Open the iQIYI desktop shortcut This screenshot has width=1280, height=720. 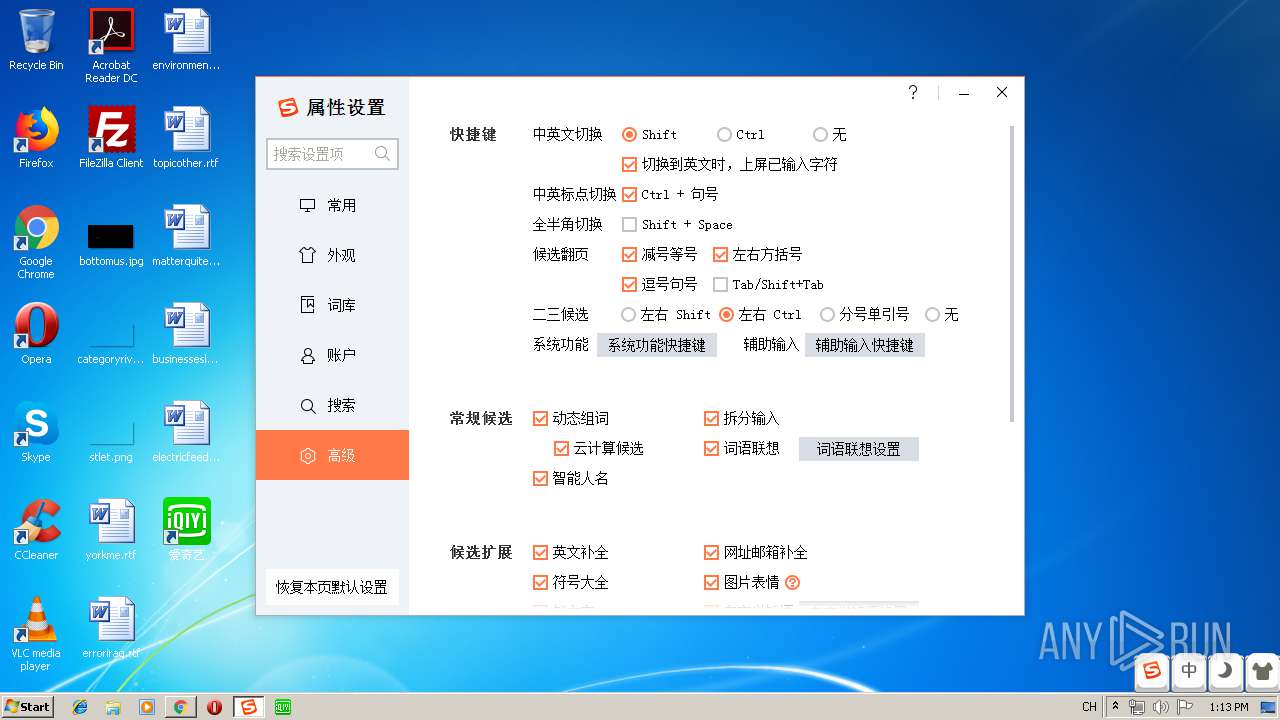coord(186,530)
